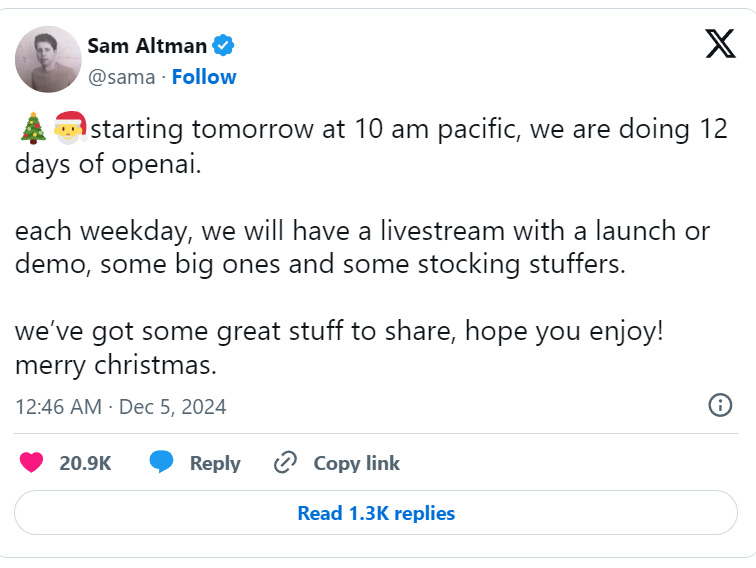The height and width of the screenshot is (568, 756).
Task: Open the Read 1.3K replies button
Action: pos(376,513)
